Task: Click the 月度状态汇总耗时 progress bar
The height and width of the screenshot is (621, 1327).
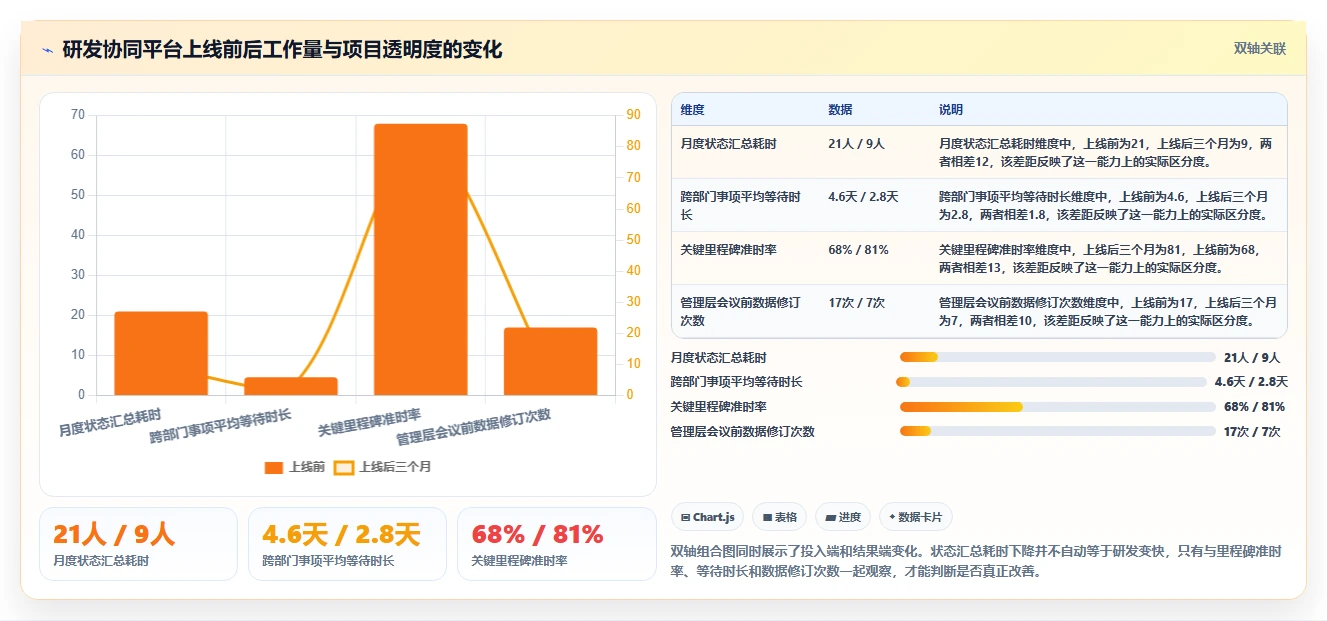Action: point(1057,357)
